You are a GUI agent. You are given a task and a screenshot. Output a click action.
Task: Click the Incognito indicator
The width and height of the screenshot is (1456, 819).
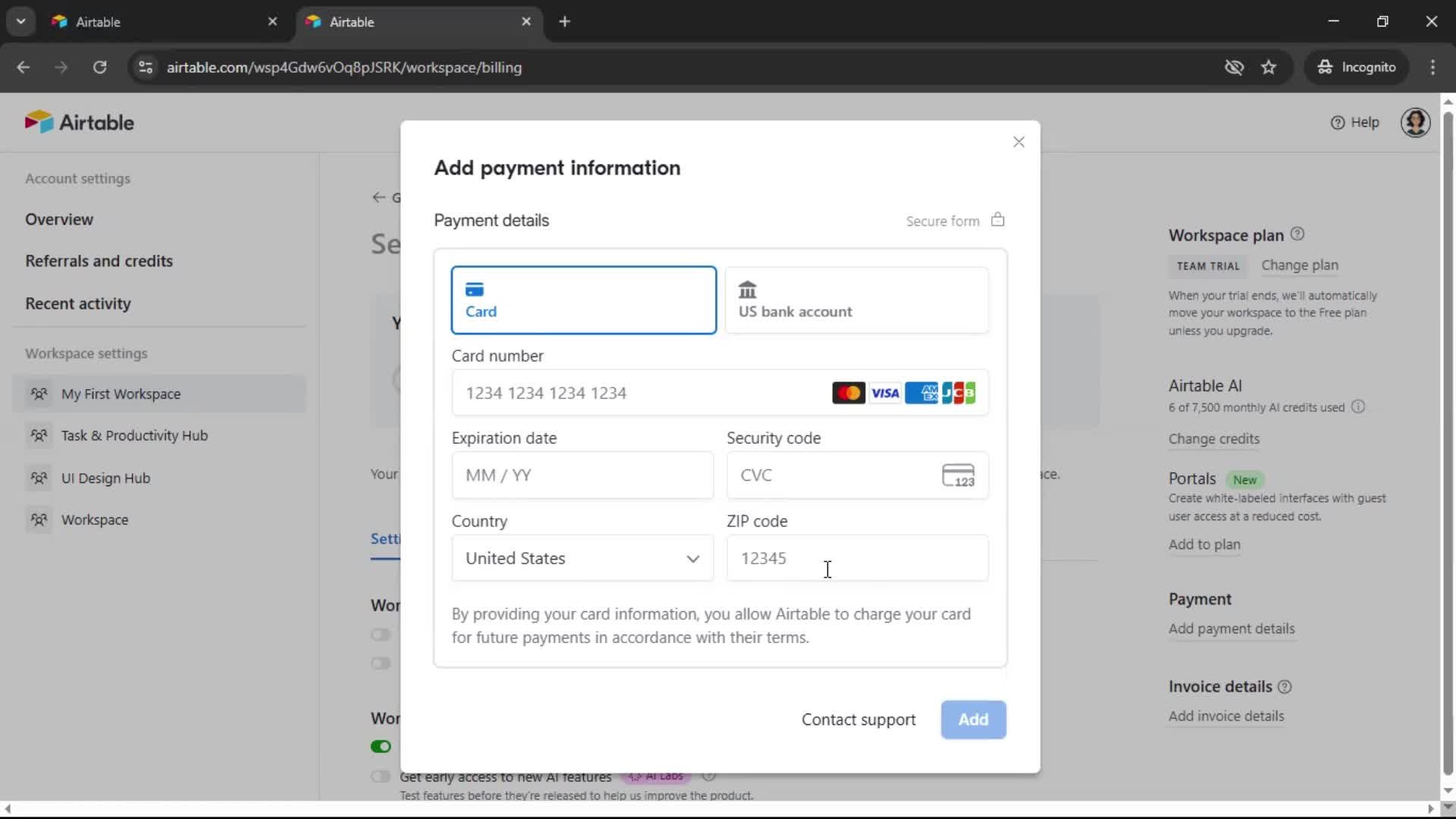point(1356,67)
